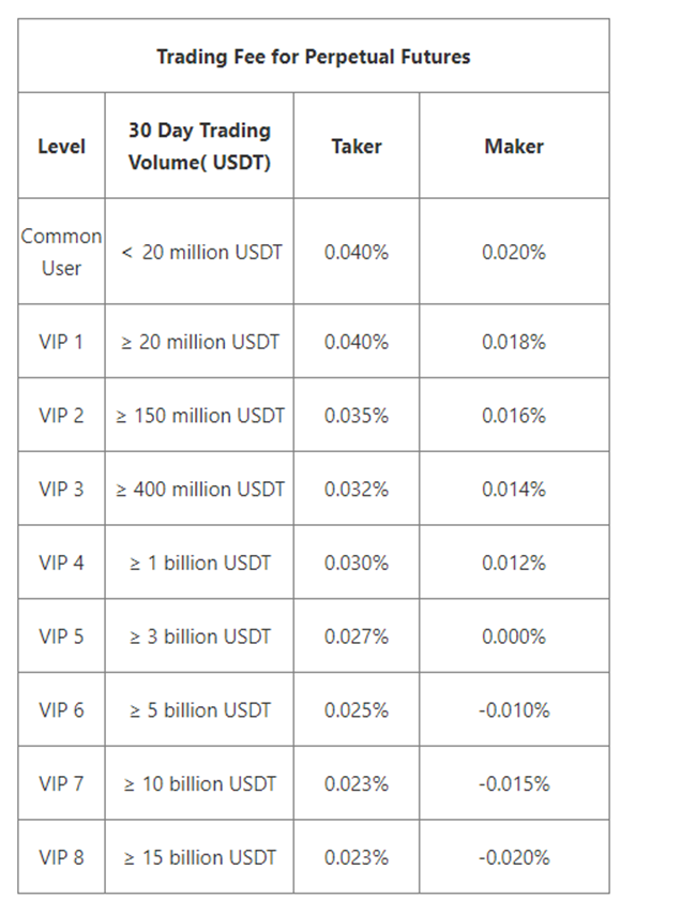Click the Common User level cell
The width and height of the screenshot is (681, 897).
(x=61, y=252)
